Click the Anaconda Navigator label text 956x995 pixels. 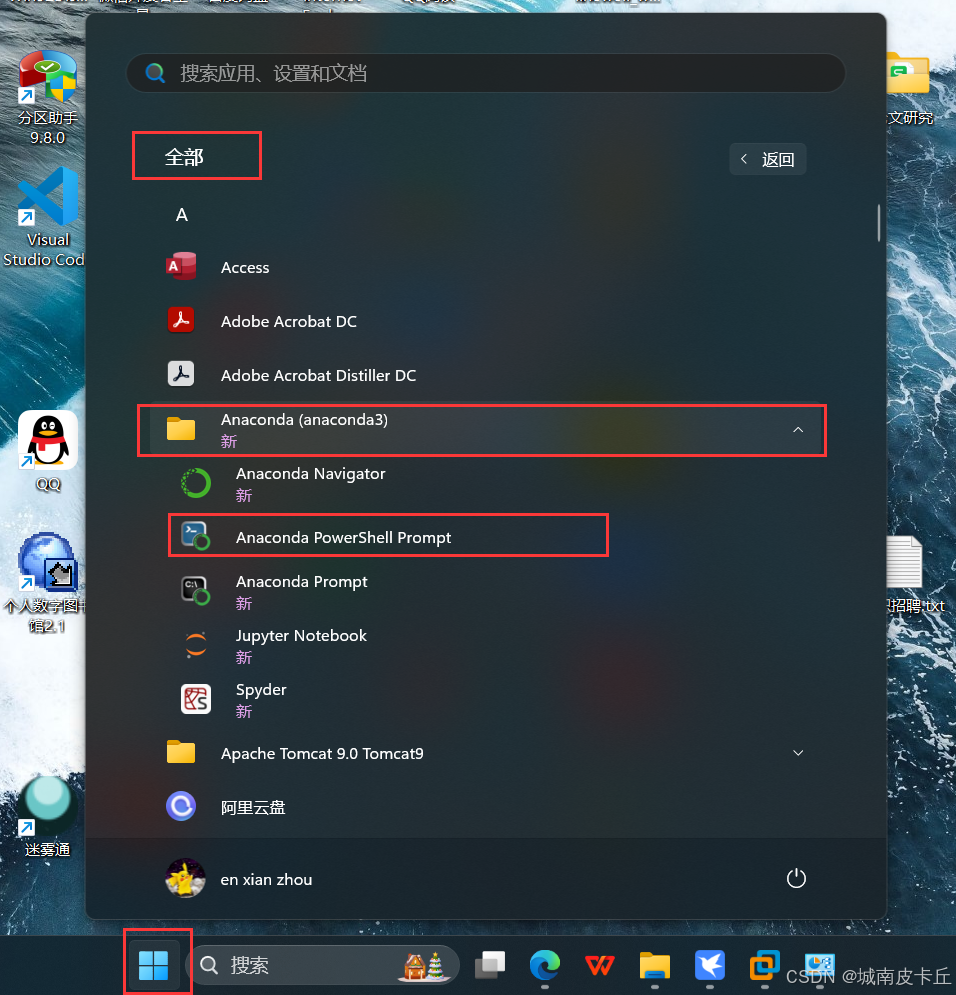click(x=311, y=474)
